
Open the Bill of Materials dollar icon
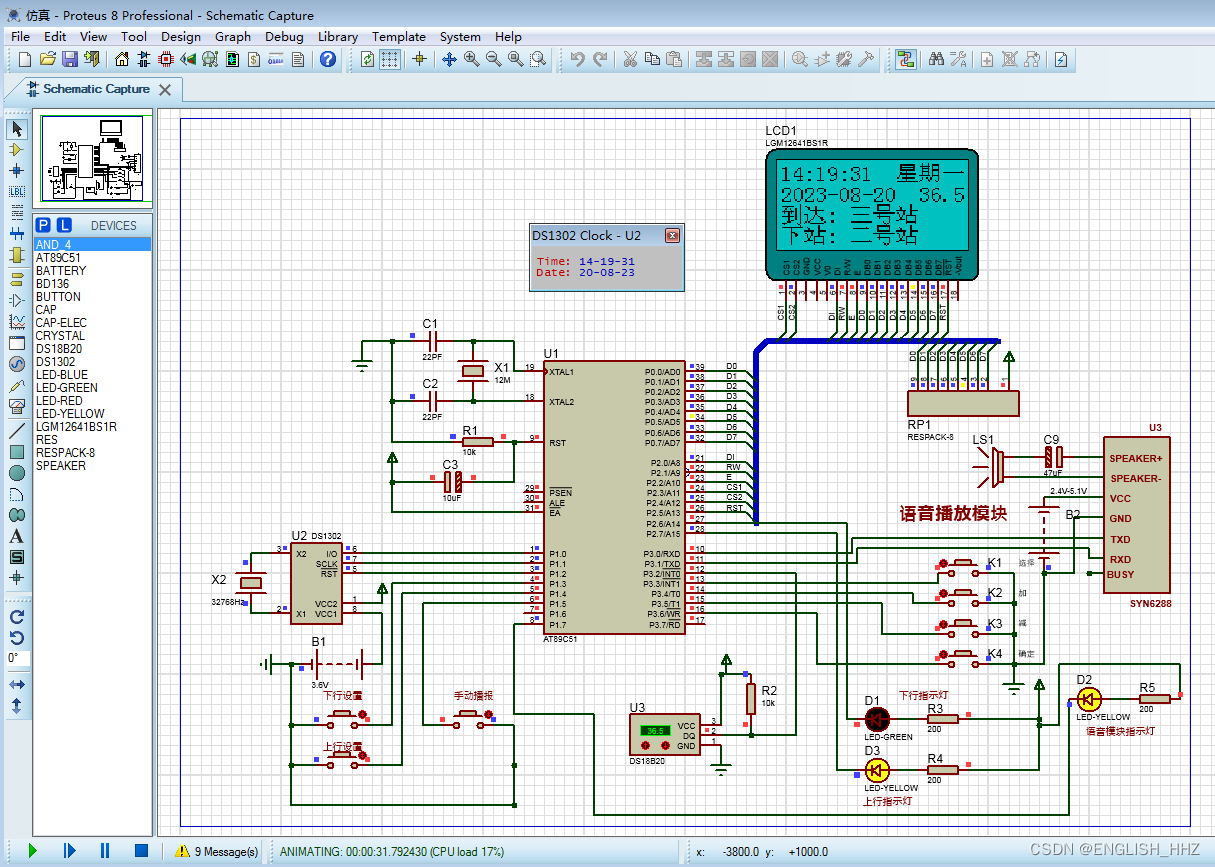click(254, 60)
